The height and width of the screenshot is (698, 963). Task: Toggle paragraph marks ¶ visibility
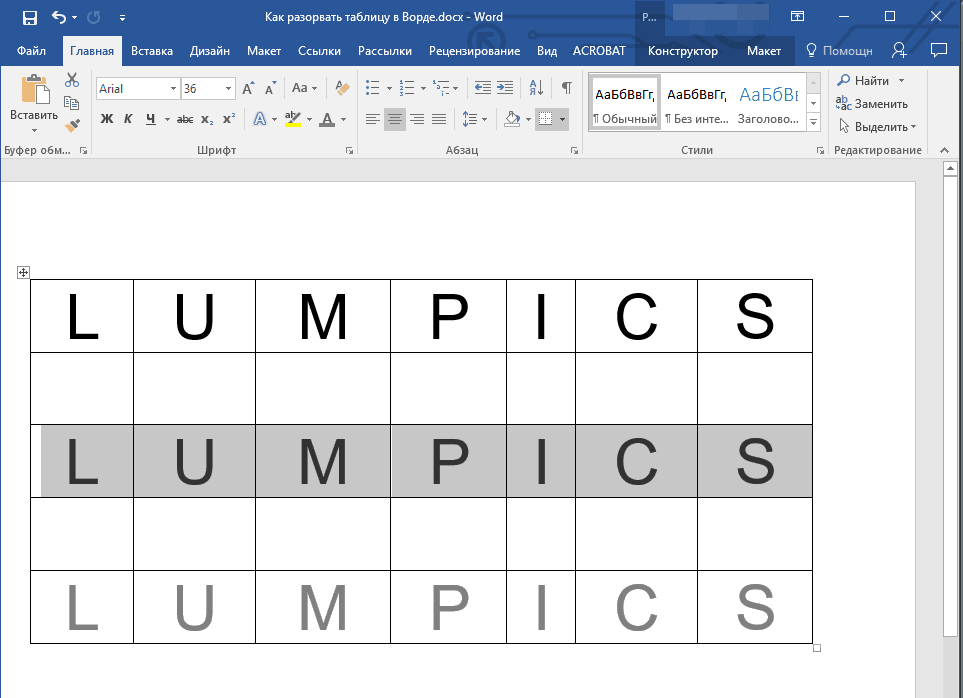(566, 88)
